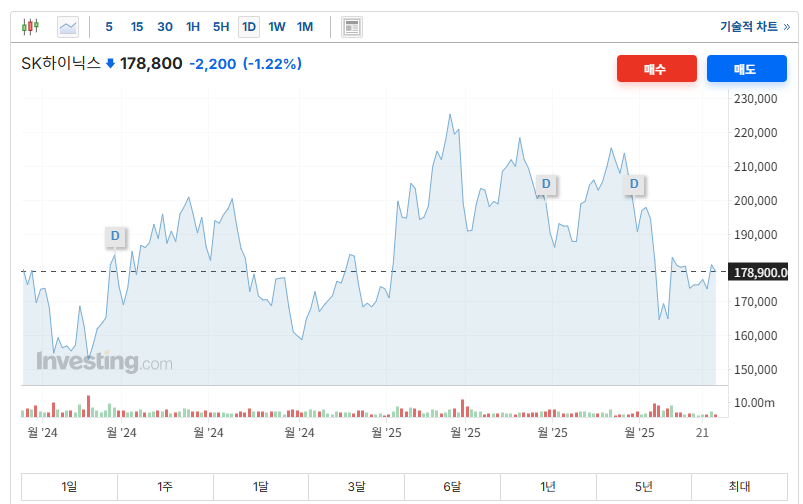Click the 10.00m volume axis label
This screenshot has width=803, height=504.
(x=754, y=403)
